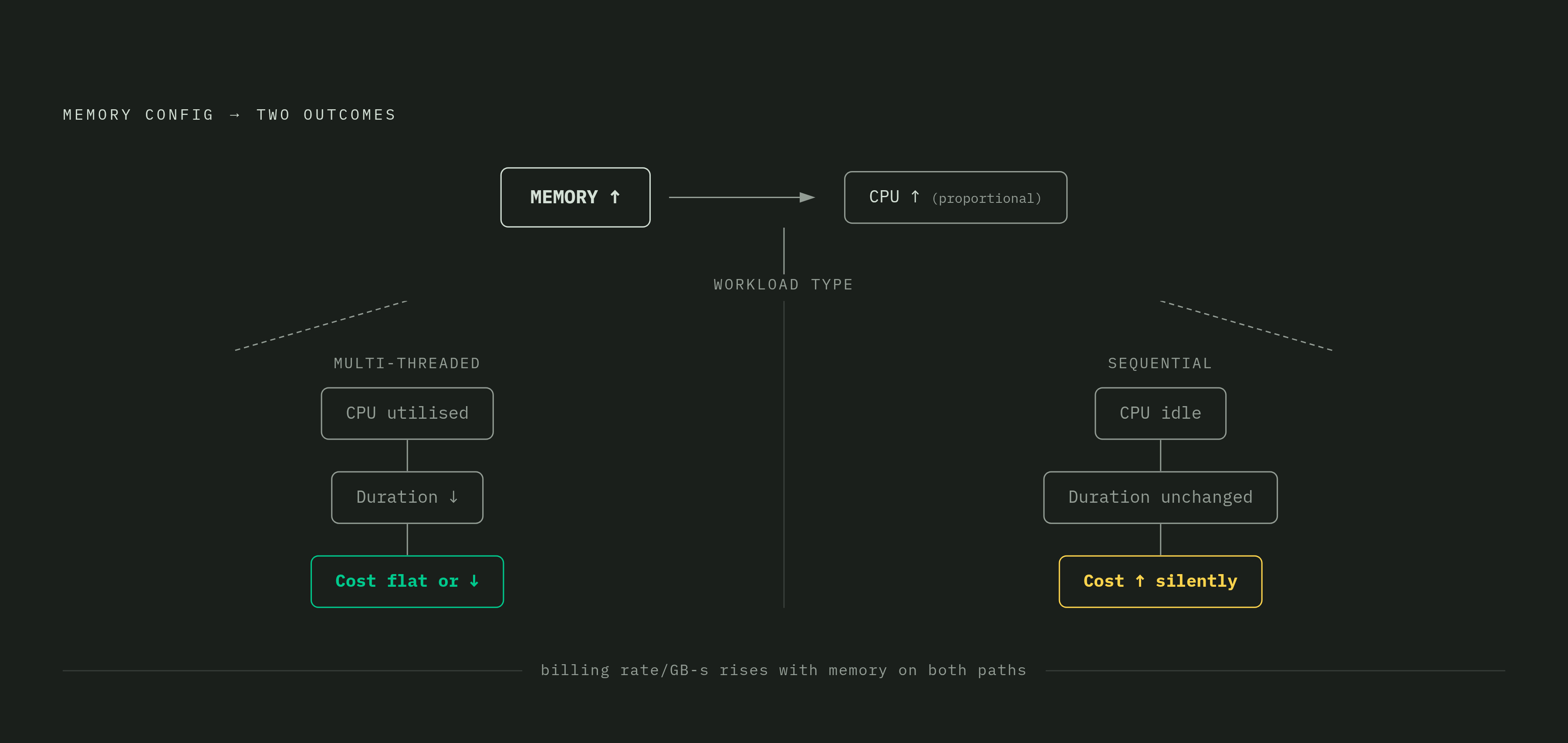Click the billing rate/GB-s footnote text
The width and height of the screenshot is (1568, 743).
pos(784,670)
